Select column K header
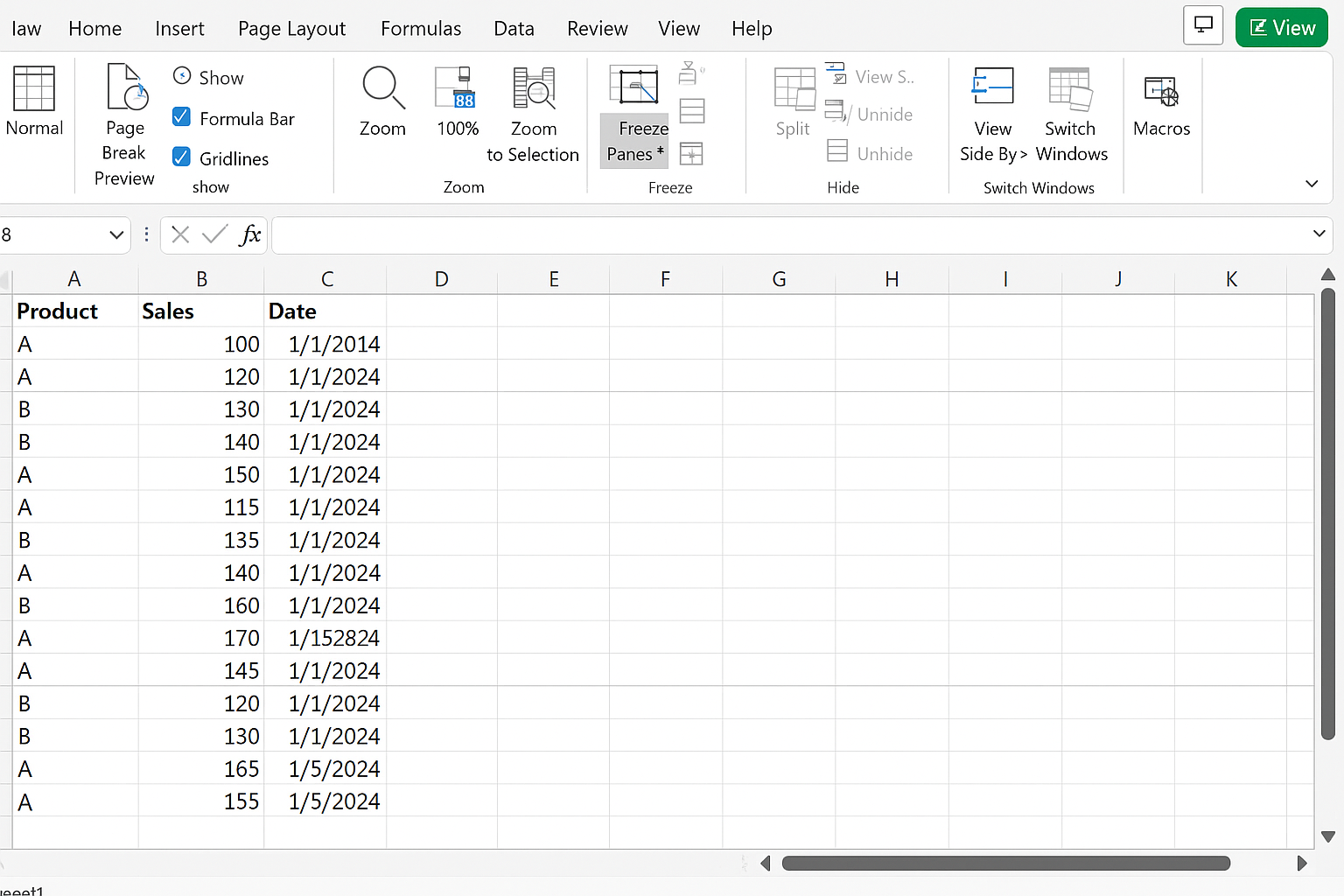 tap(1231, 279)
